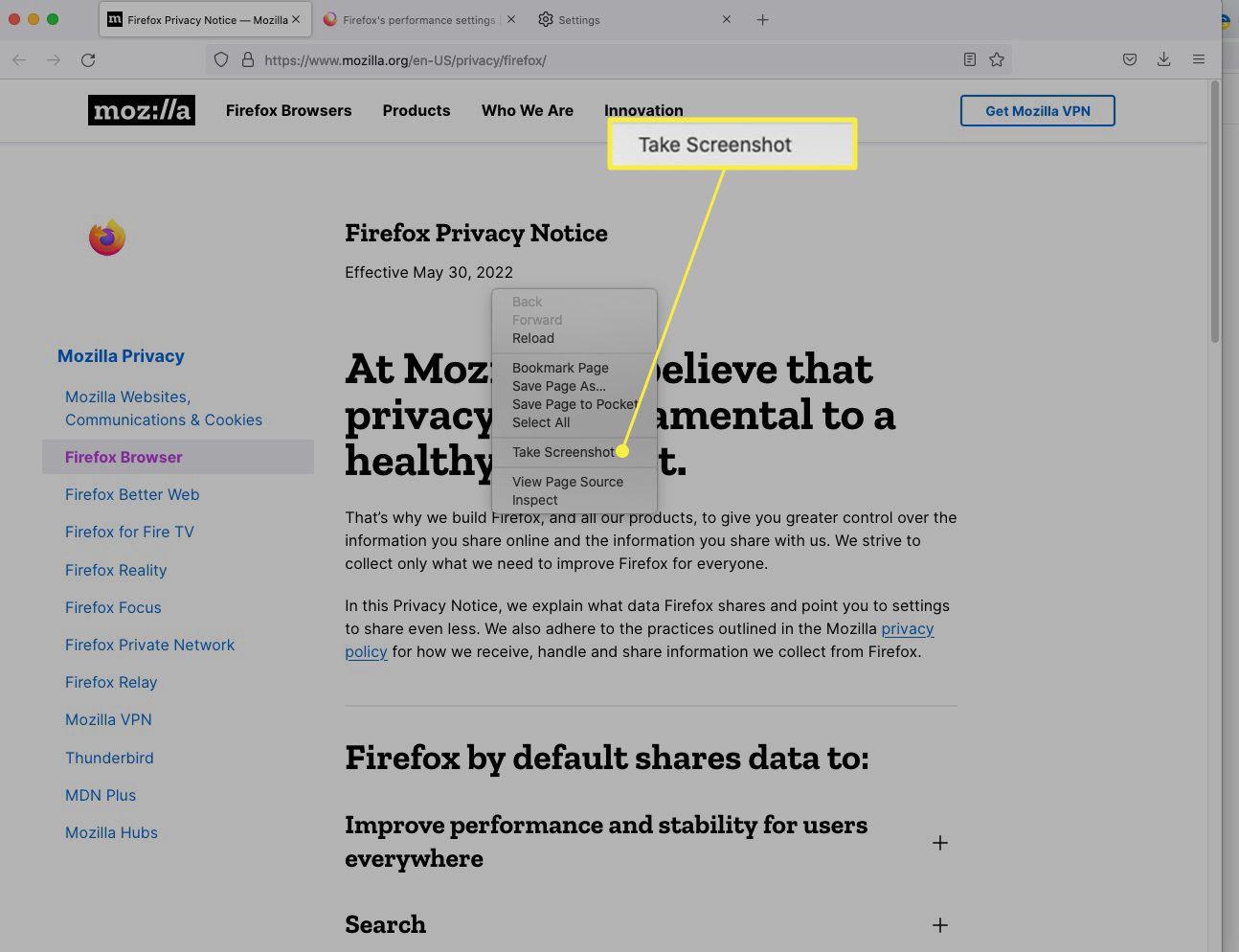1239x952 pixels.
Task: Click the browser Forward arrow icon
Action: (x=54, y=59)
